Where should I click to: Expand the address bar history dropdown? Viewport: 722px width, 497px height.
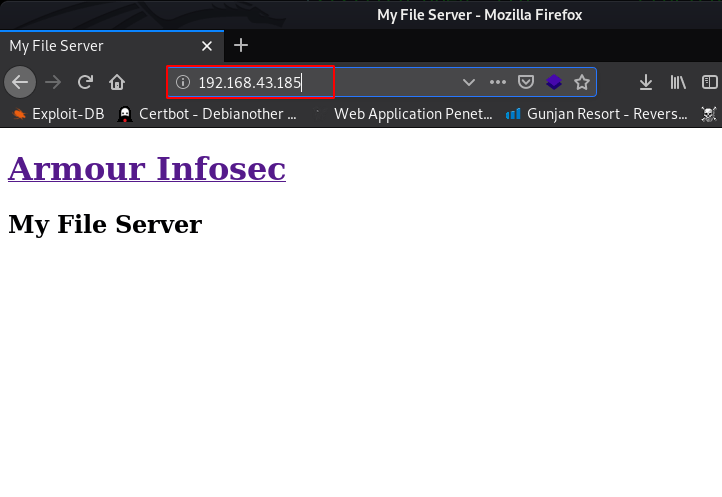tap(469, 82)
